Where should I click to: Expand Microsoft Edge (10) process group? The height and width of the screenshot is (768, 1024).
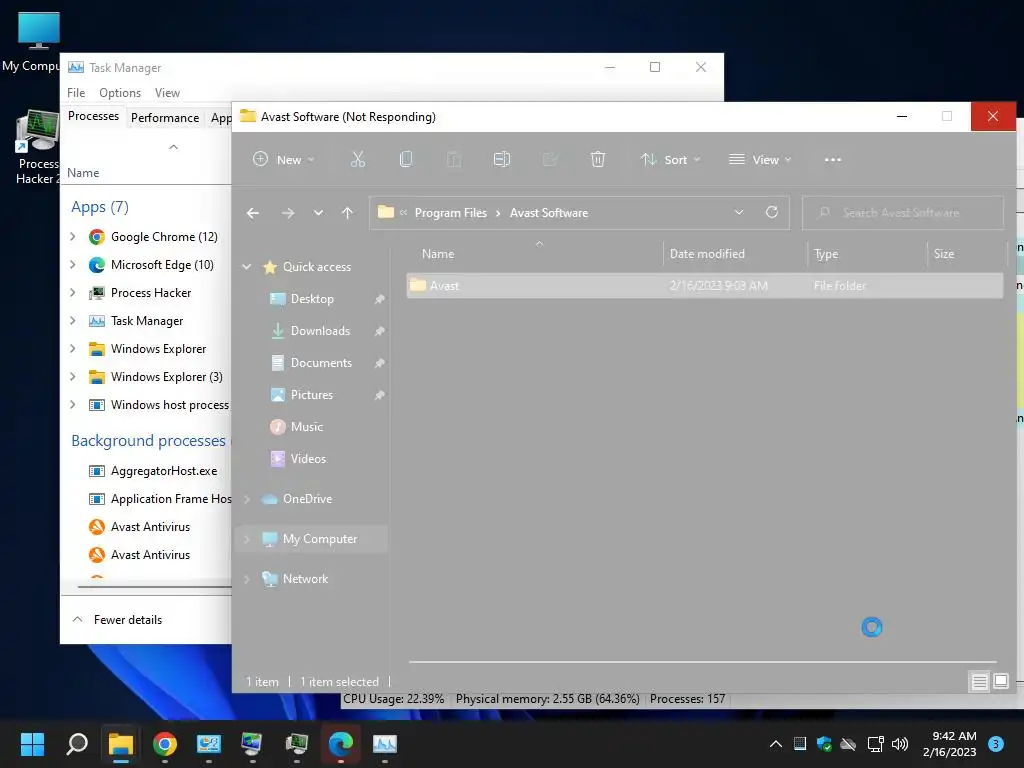(x=73, y=264)
